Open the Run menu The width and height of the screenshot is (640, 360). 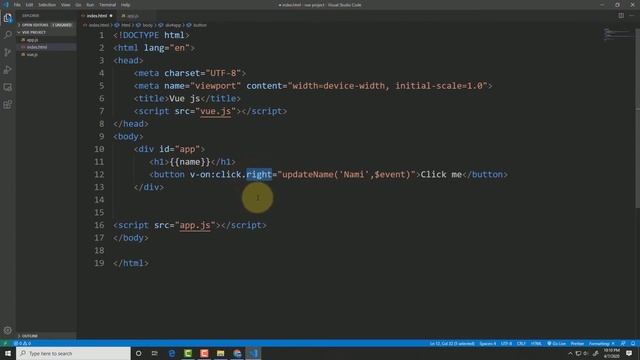[x=90, y=5]
